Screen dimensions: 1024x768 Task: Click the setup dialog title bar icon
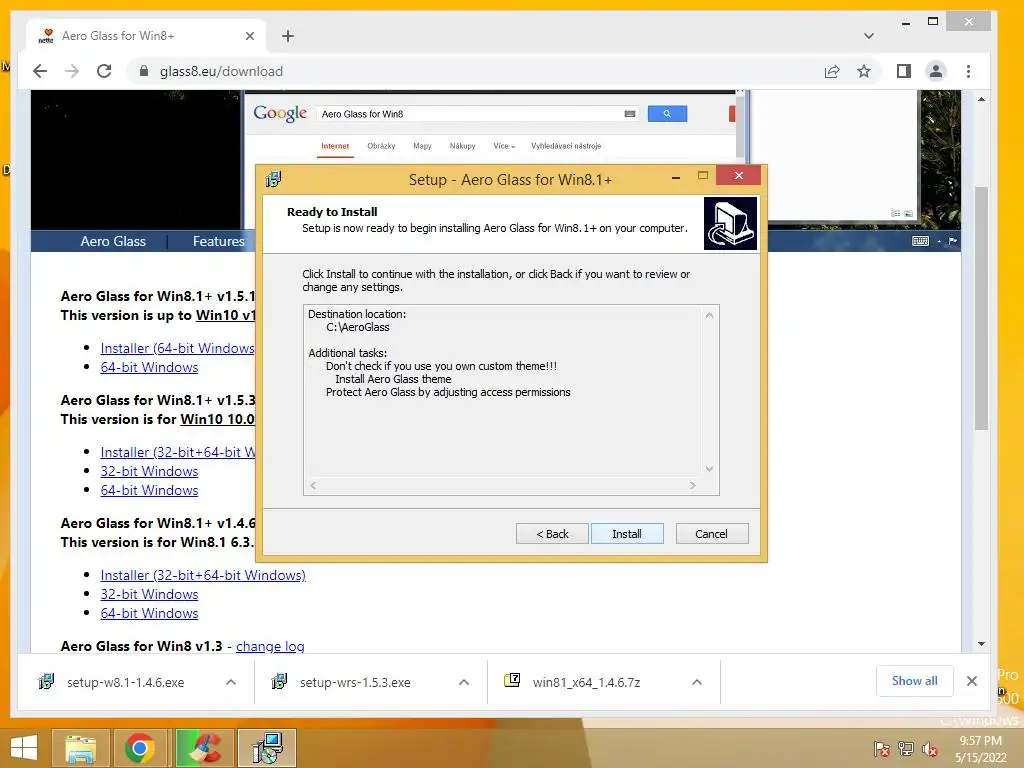274,179
